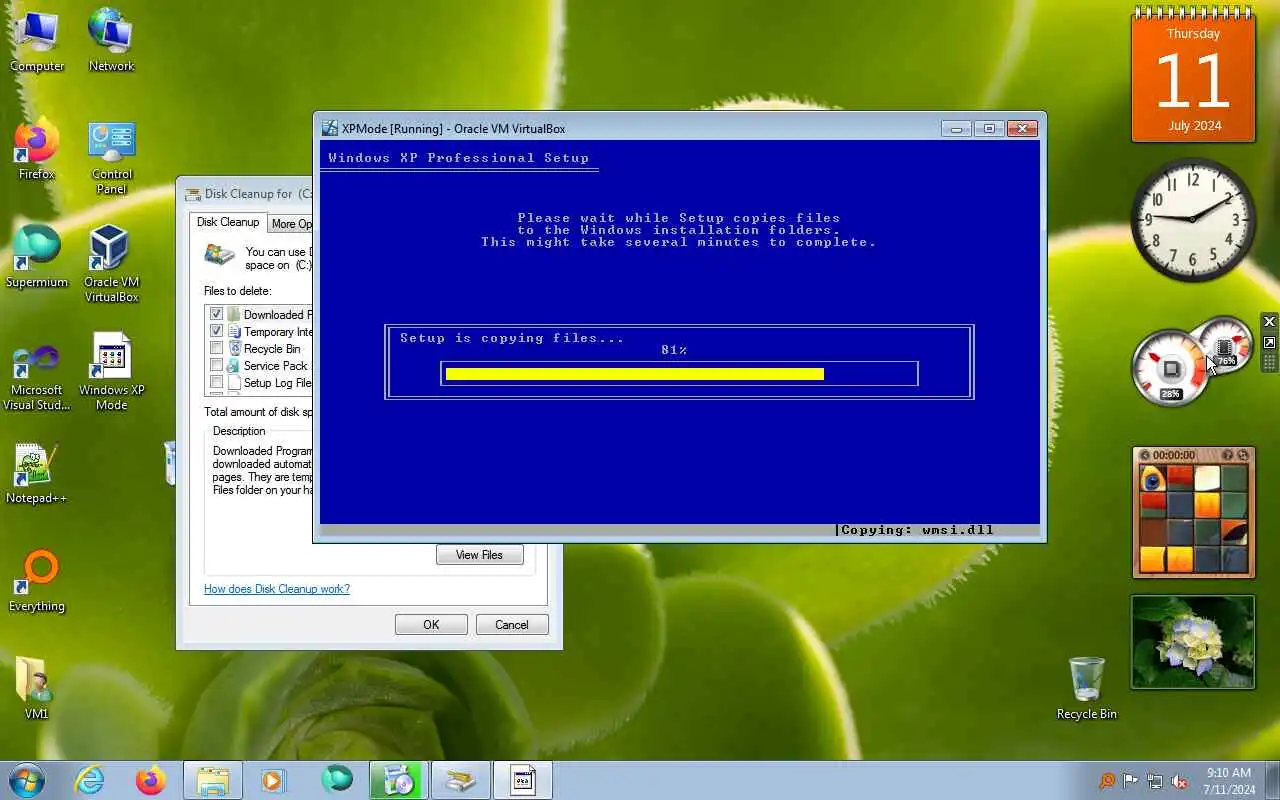Viewport: 1280px width, 800px height.
Task: Enlarge the CPU meter gadget
Action: pos(1269,342)
